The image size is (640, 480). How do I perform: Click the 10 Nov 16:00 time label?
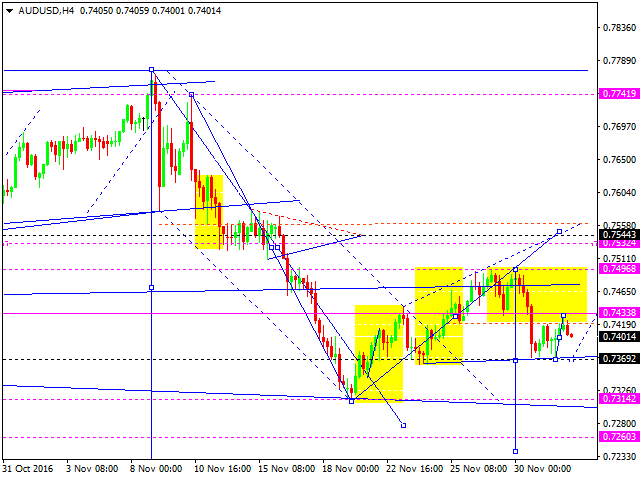222,469
